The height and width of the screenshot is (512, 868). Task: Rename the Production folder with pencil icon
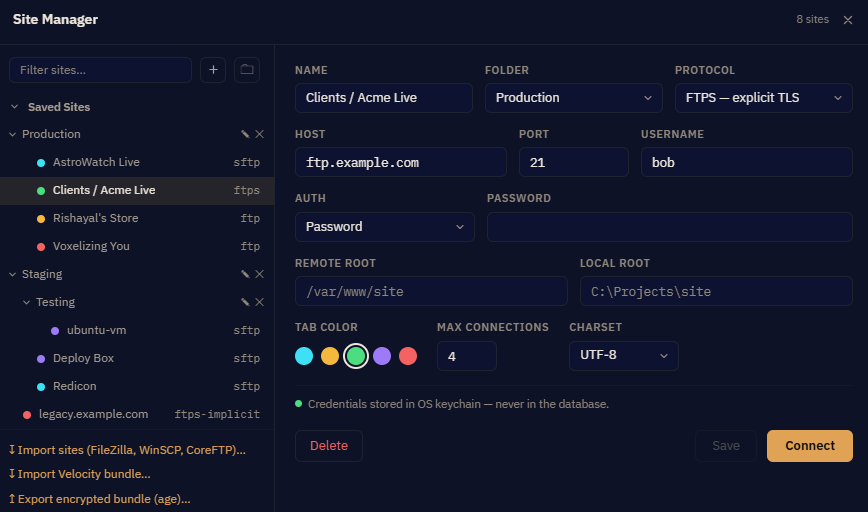coord(245,134)
